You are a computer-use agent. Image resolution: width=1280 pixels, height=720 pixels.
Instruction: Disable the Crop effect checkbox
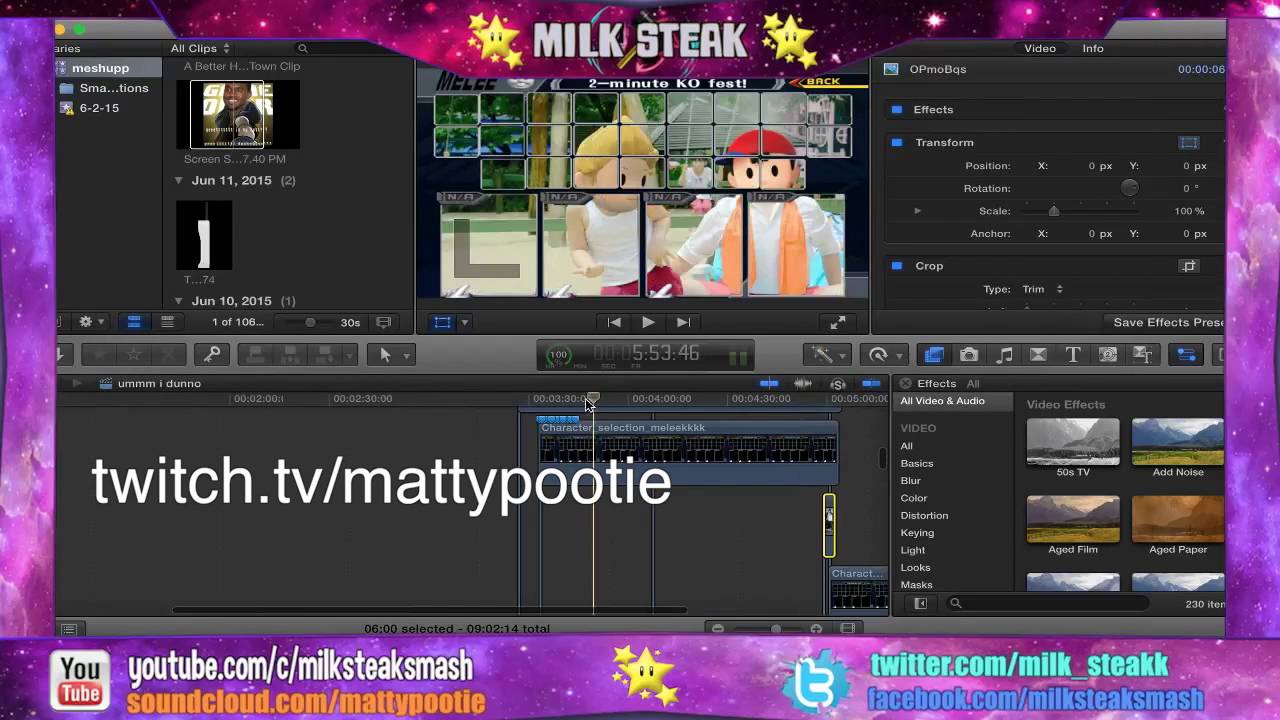tap(897, 266)
